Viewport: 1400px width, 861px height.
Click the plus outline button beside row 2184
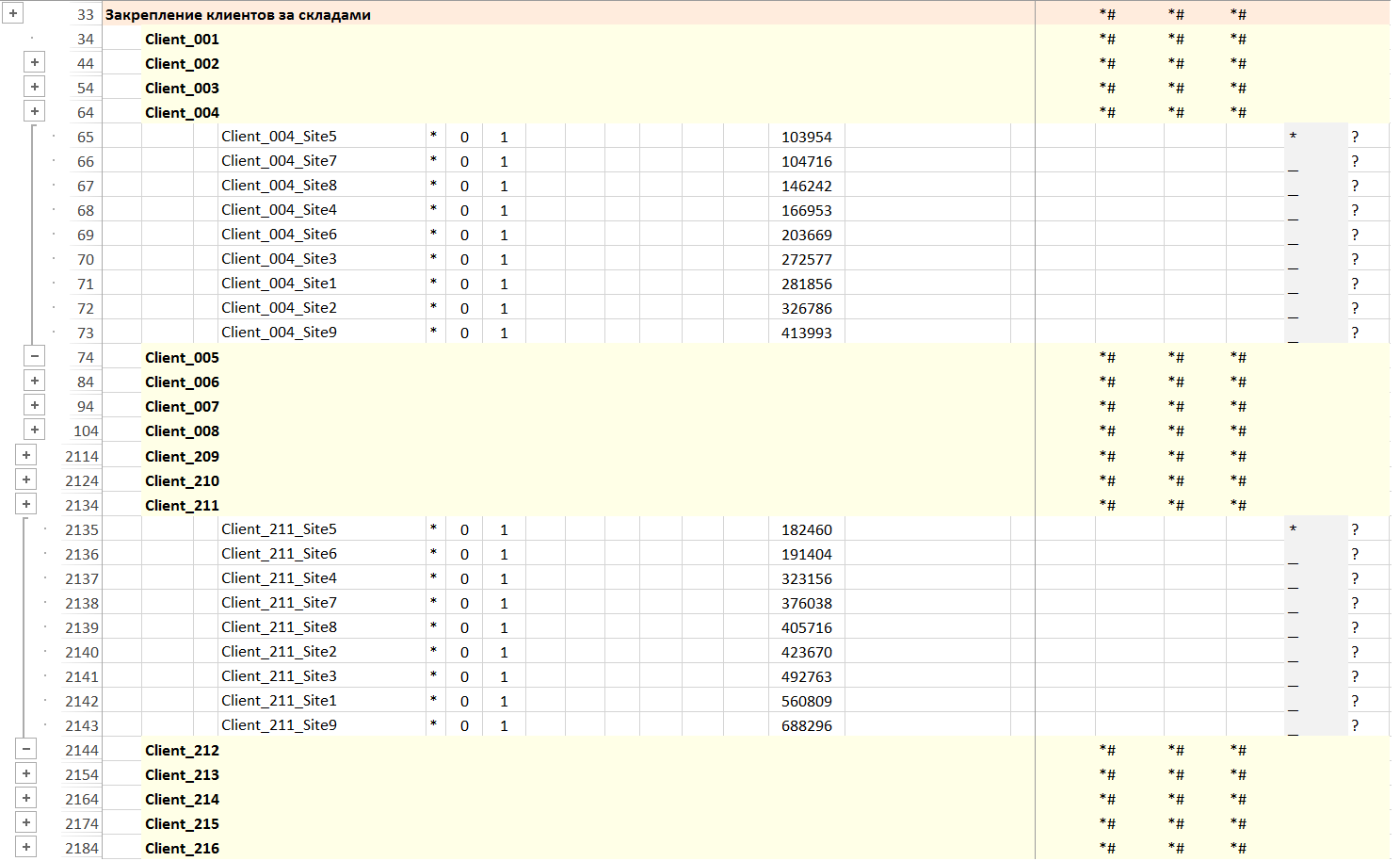tap(26, 847)
